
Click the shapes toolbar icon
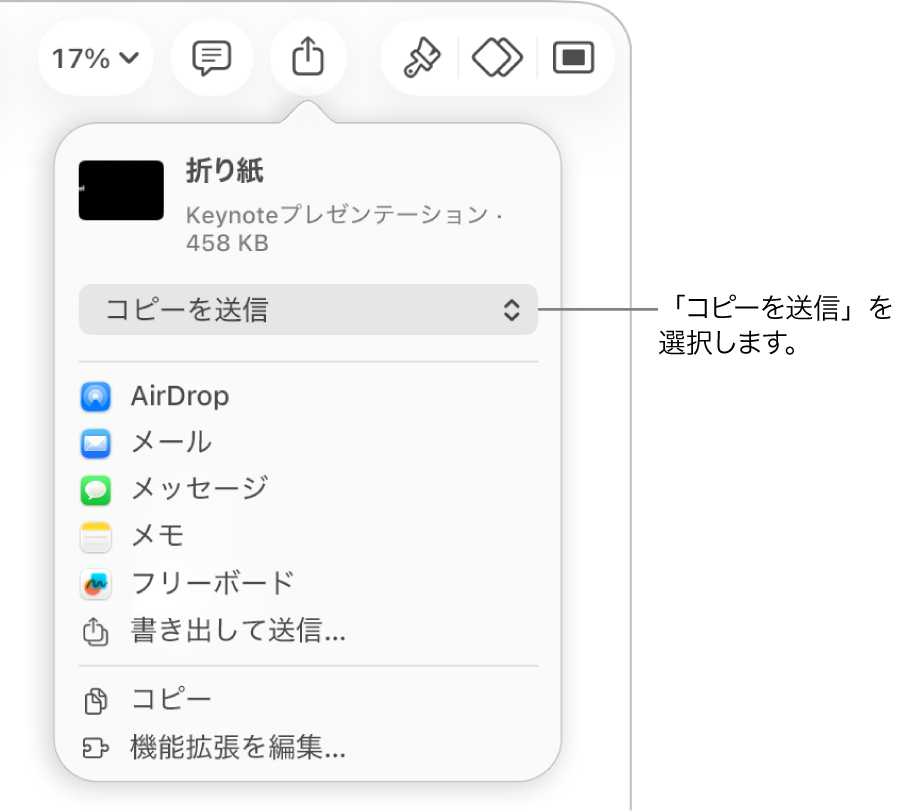(x=496, y=57)
